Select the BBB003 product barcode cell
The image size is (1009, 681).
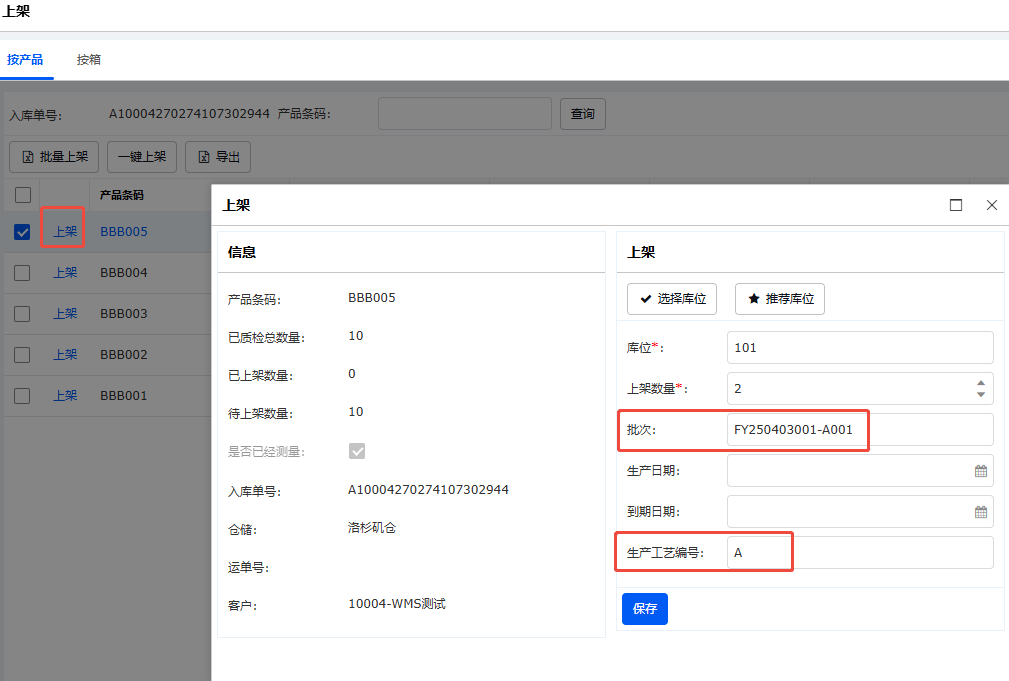click(x=124, y=314)
